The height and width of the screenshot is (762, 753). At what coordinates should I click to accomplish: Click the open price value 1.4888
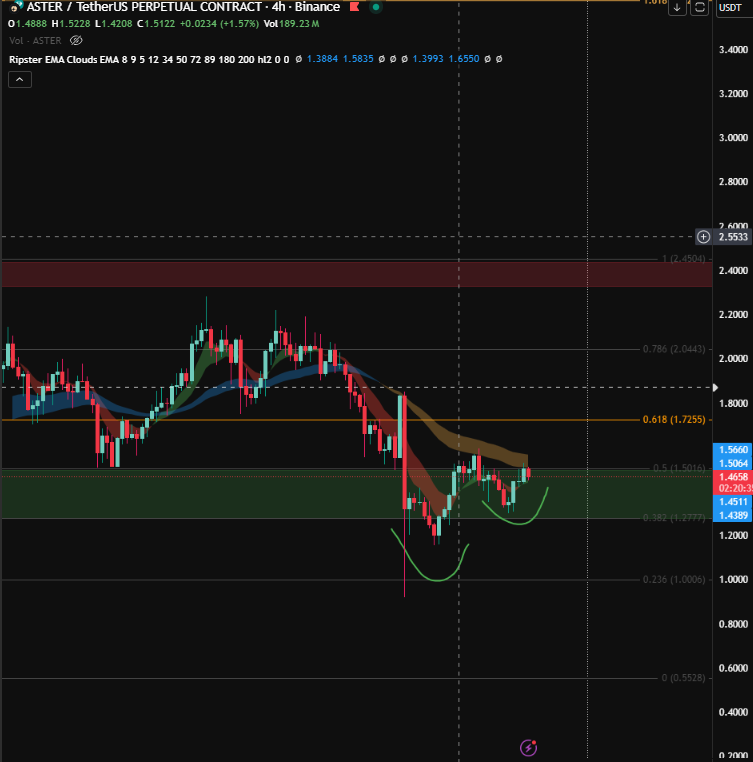tap(31, 23)
